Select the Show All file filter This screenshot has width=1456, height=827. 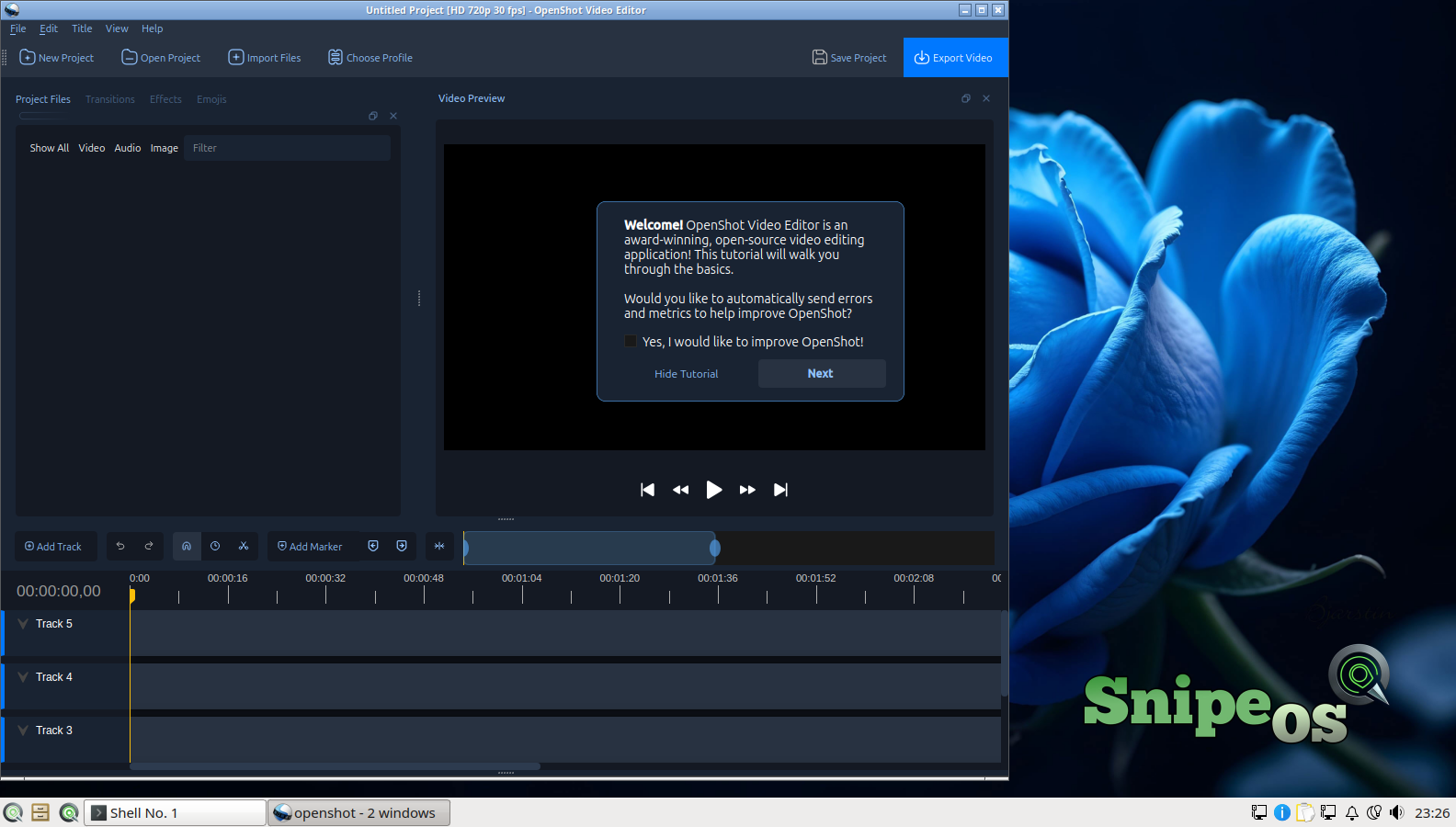pos(50,148)
